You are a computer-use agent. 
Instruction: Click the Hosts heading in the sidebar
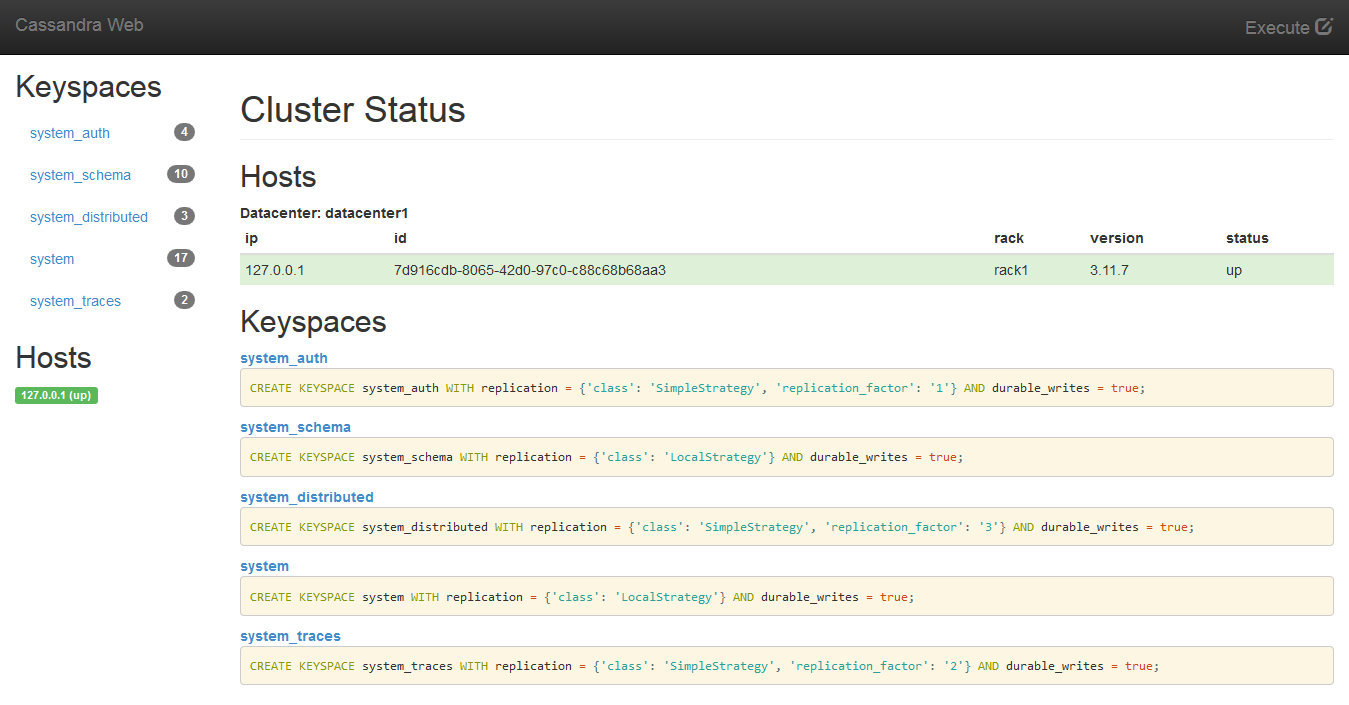pos(53,358)
